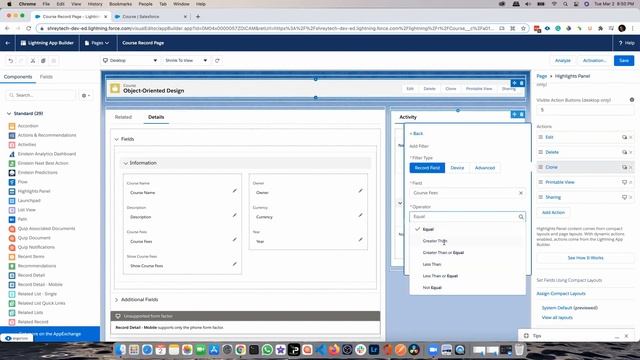Clear the Course Fees field value
Screen dimensions: 640x360
pos(521,193)
